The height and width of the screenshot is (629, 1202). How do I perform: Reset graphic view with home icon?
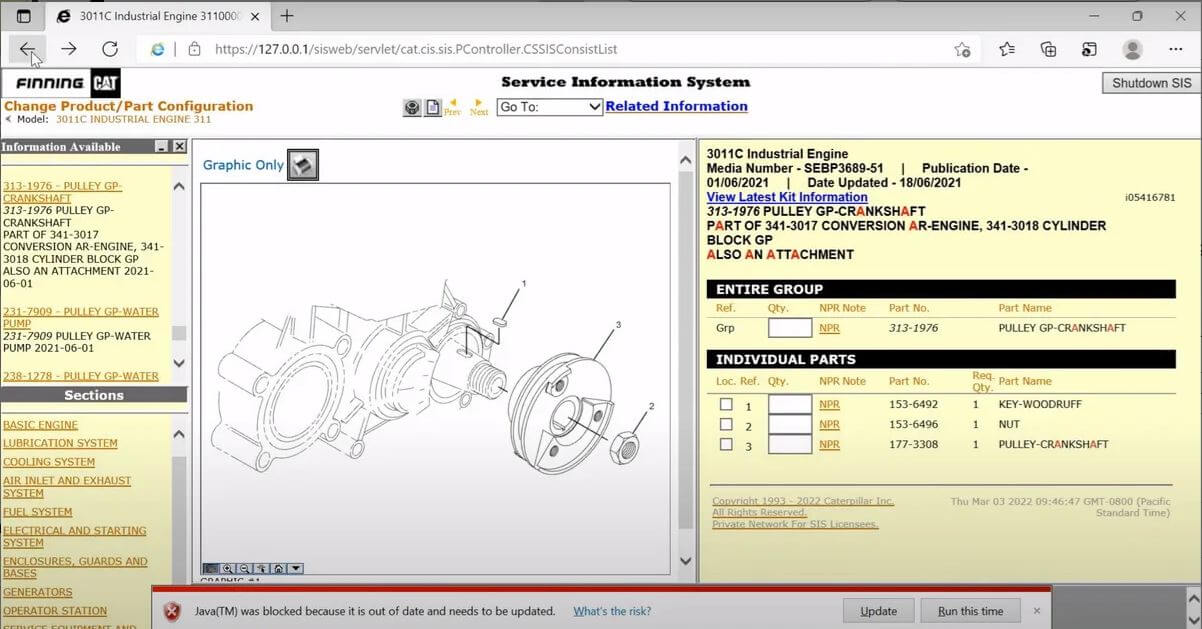(x=279, y=569)
